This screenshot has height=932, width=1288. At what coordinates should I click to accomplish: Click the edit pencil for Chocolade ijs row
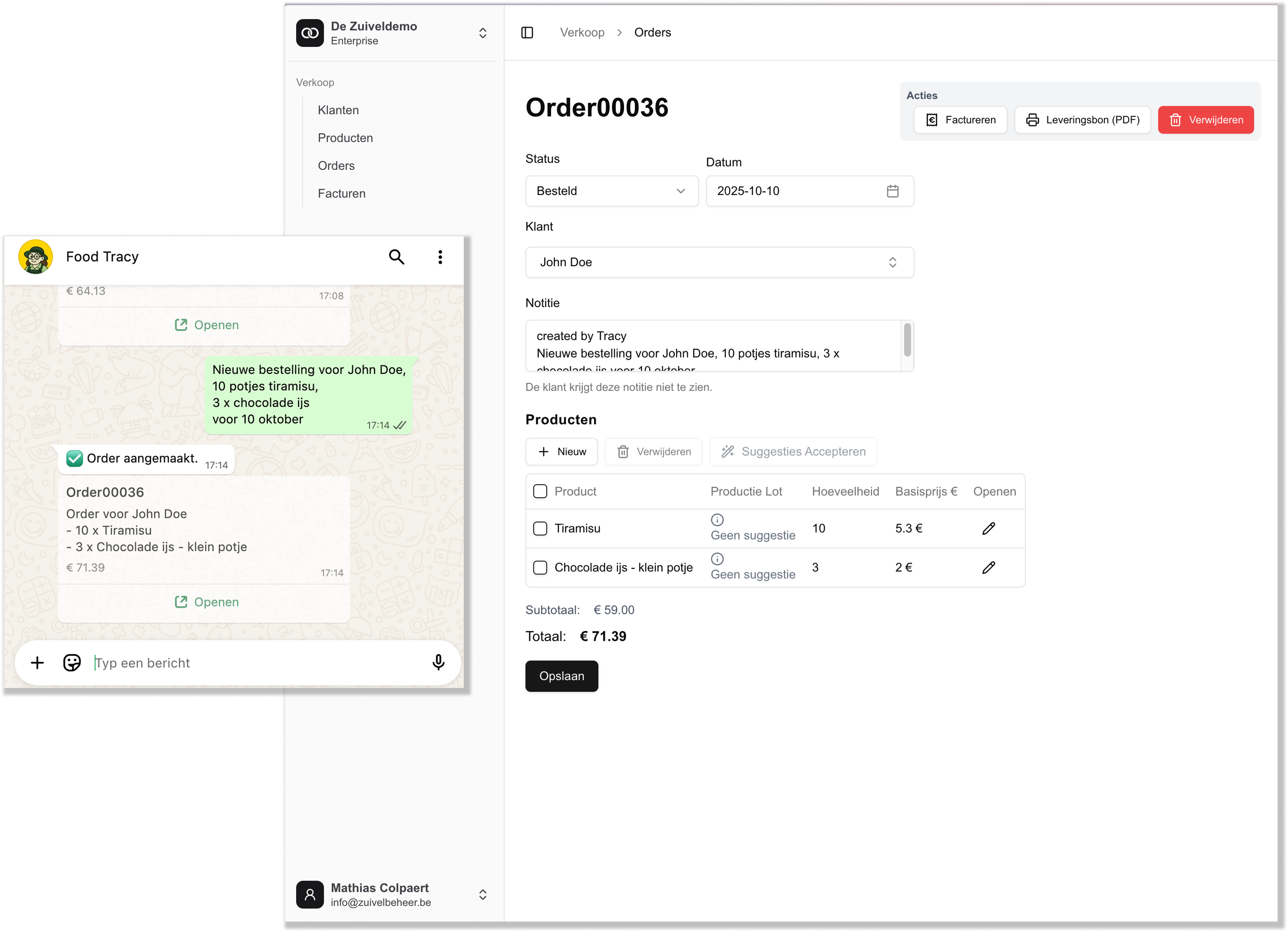coord(988,567)
